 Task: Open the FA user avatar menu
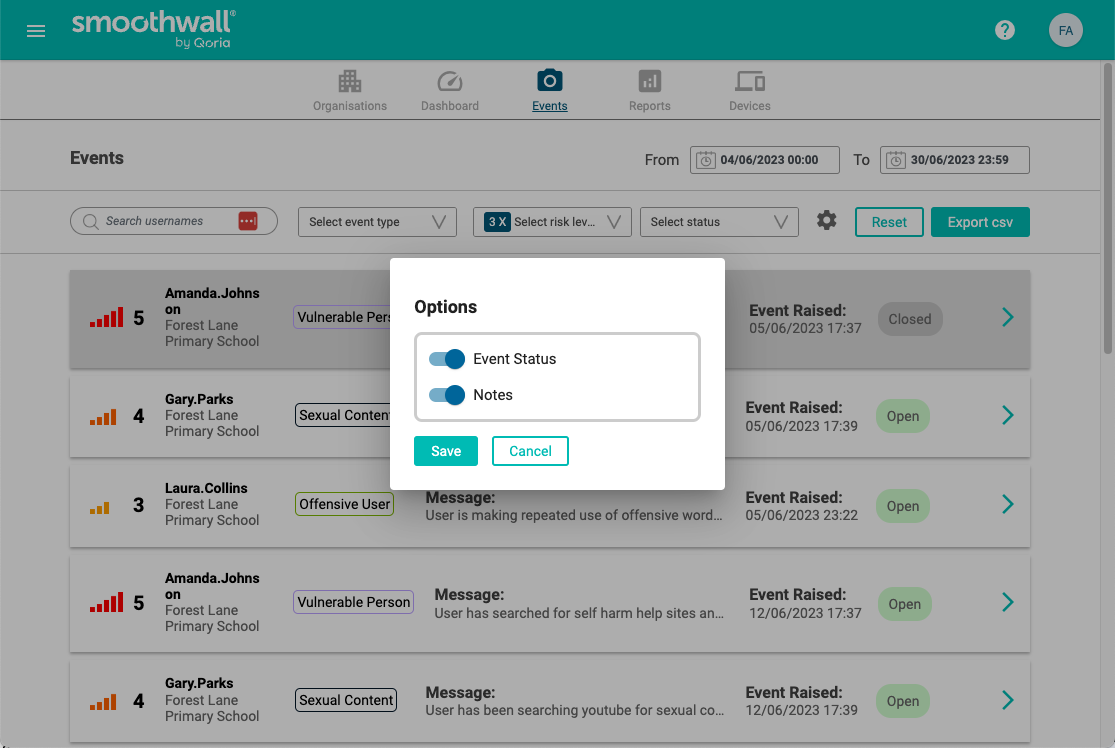[1065, 30]
